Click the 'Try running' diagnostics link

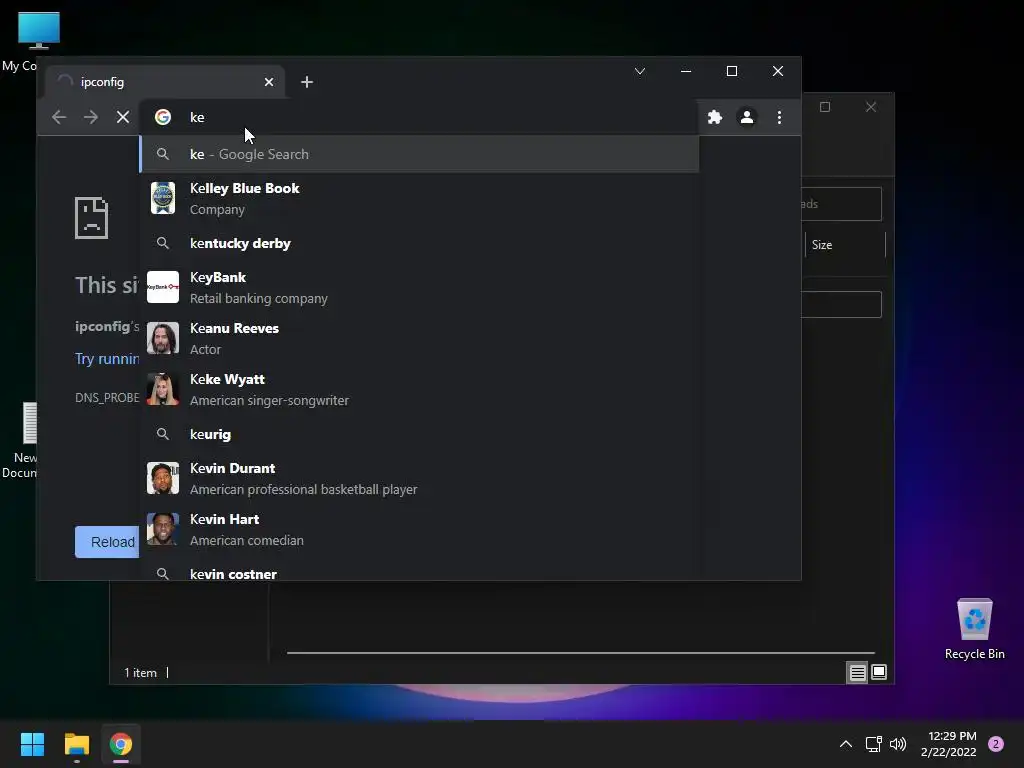107,359
